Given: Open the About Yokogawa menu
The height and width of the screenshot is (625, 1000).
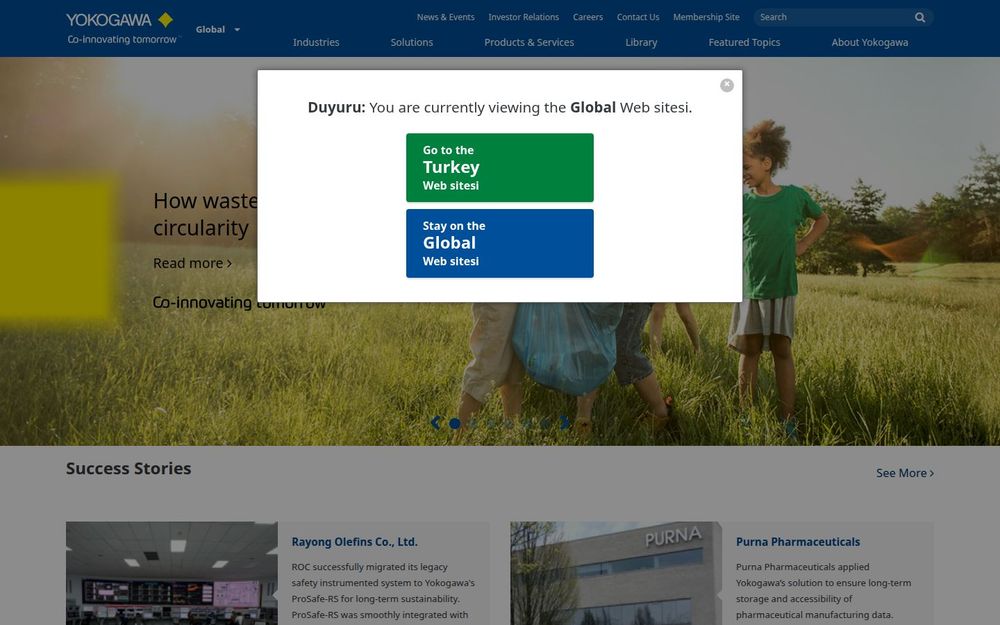Looking at the screenshot, I should [x=869, y=42].
